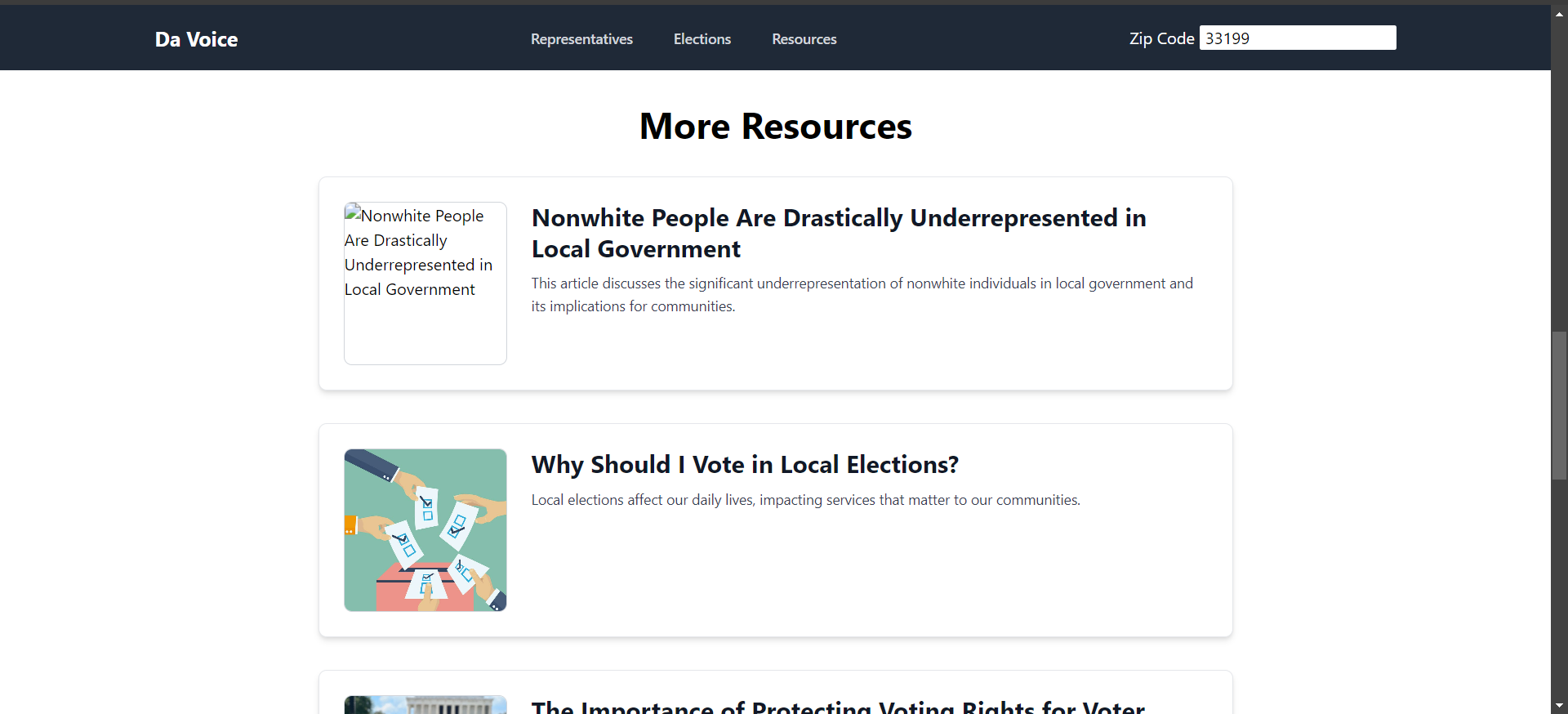The height and width of the screenshot is (714, 1568).
Task: Click the Zip Code input field
Action: tap(1298, 38)
